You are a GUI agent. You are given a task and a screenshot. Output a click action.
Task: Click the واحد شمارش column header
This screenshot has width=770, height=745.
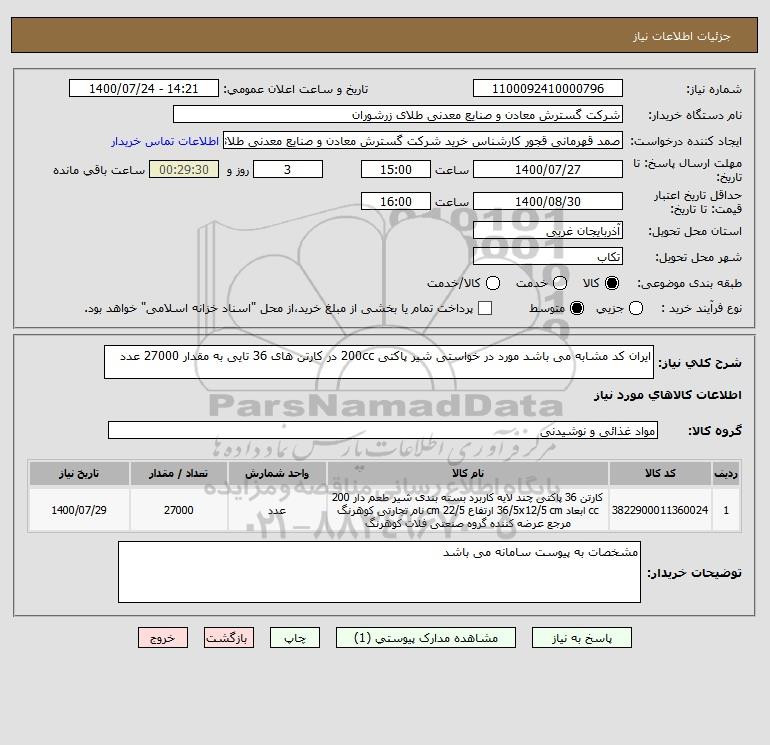(x=277, y=473)
